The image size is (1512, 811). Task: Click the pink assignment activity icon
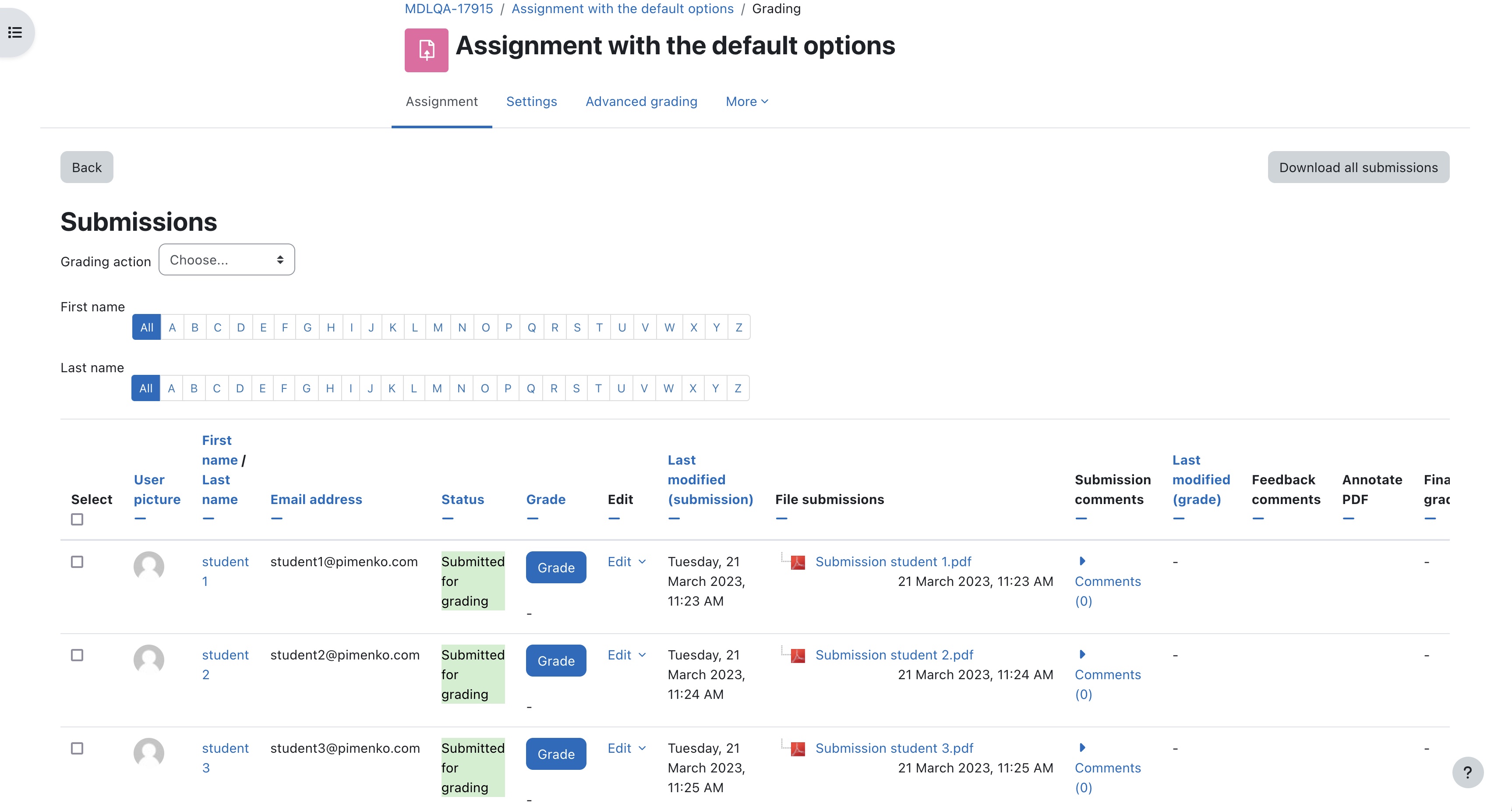click(426, 50)
